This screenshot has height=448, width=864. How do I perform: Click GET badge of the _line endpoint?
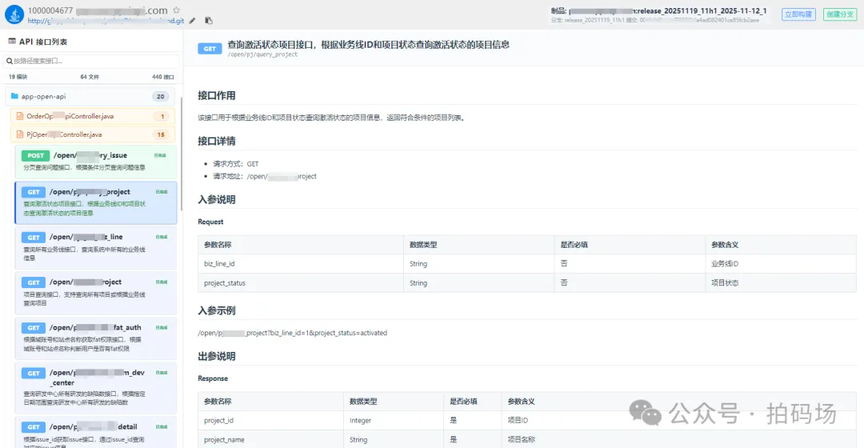coord(33,238)
